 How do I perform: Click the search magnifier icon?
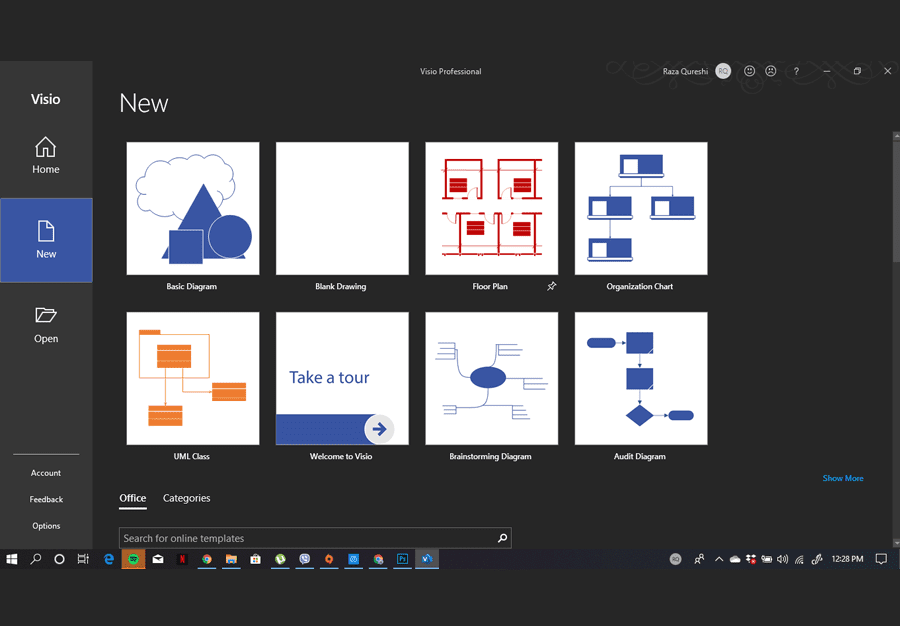coord(502,538)
